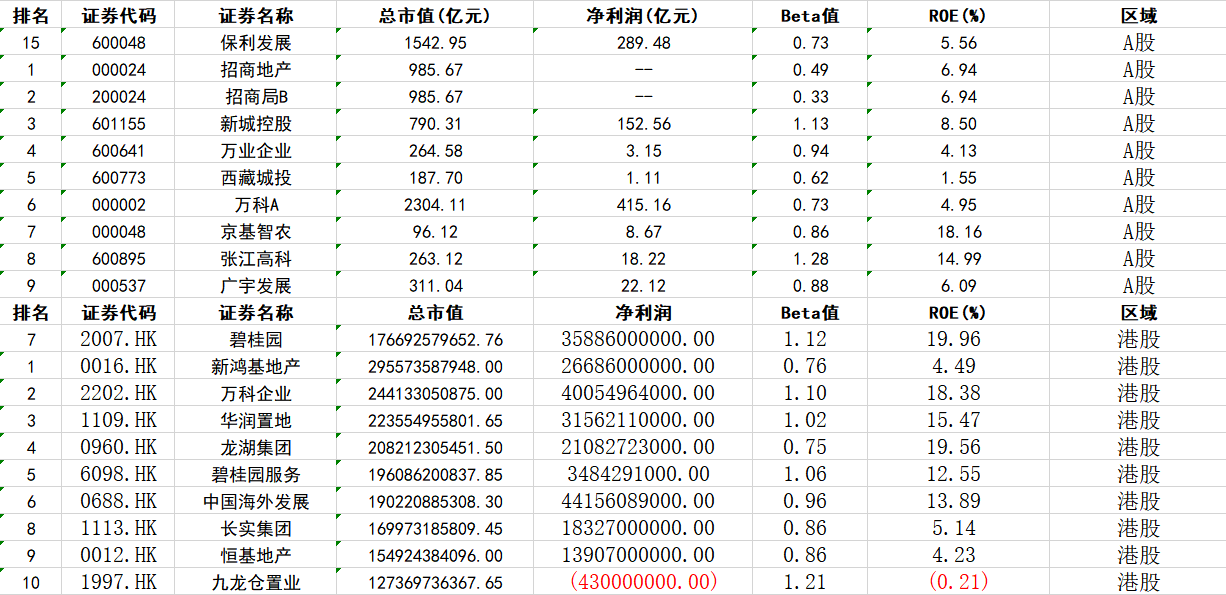The height and width of the screenshot is (595, 1226).
Task: Select market value 1542.95
Action: (435, 43)
